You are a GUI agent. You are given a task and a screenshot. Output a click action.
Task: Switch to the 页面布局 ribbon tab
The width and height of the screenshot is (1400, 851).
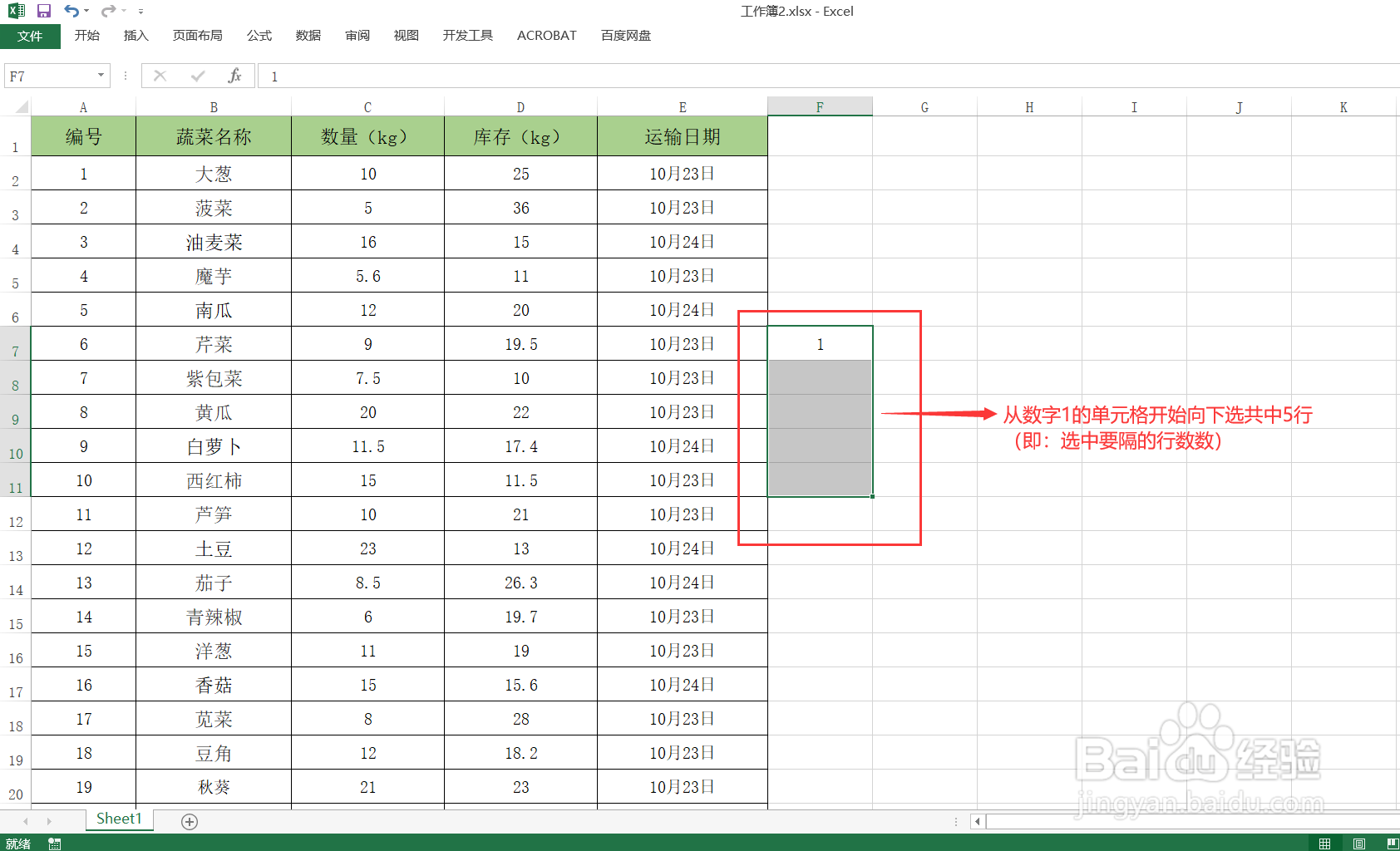point(197,36)
